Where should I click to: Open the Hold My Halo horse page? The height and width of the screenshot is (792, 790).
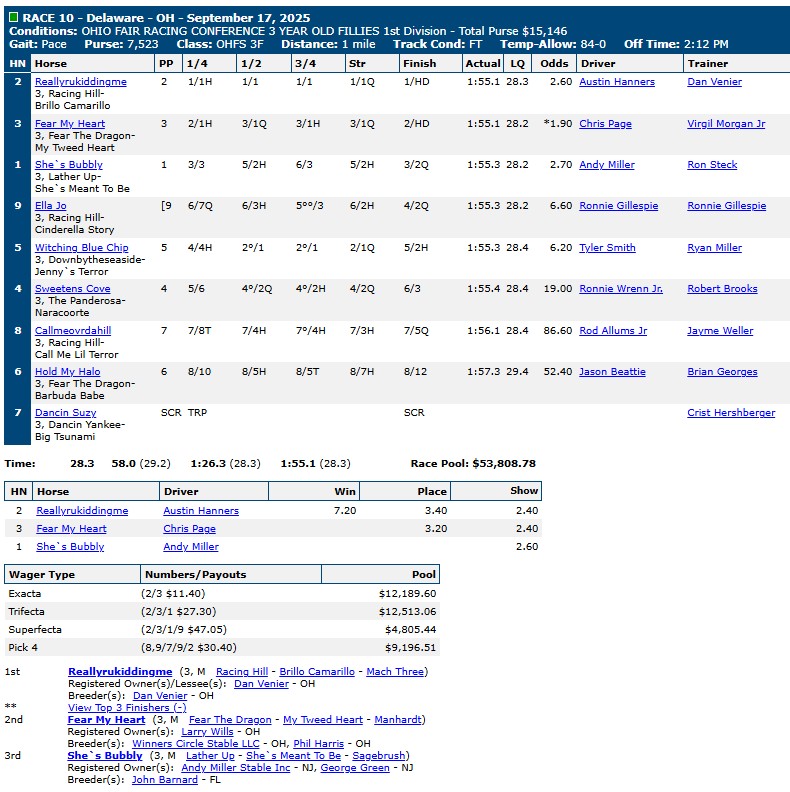pyautogui.click(x=67, y=372)
